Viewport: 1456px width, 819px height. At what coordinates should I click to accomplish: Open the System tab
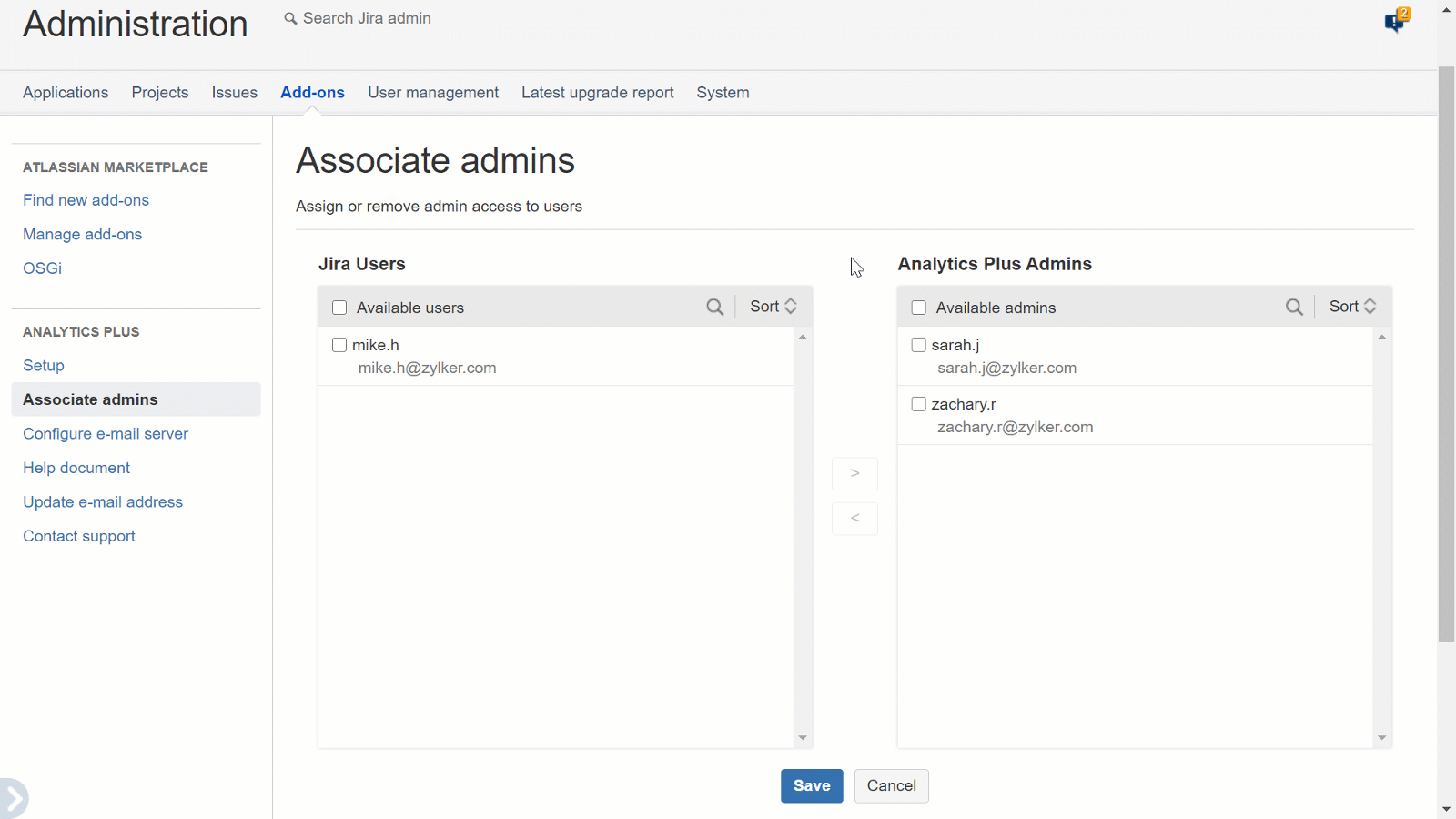[723, 93]
